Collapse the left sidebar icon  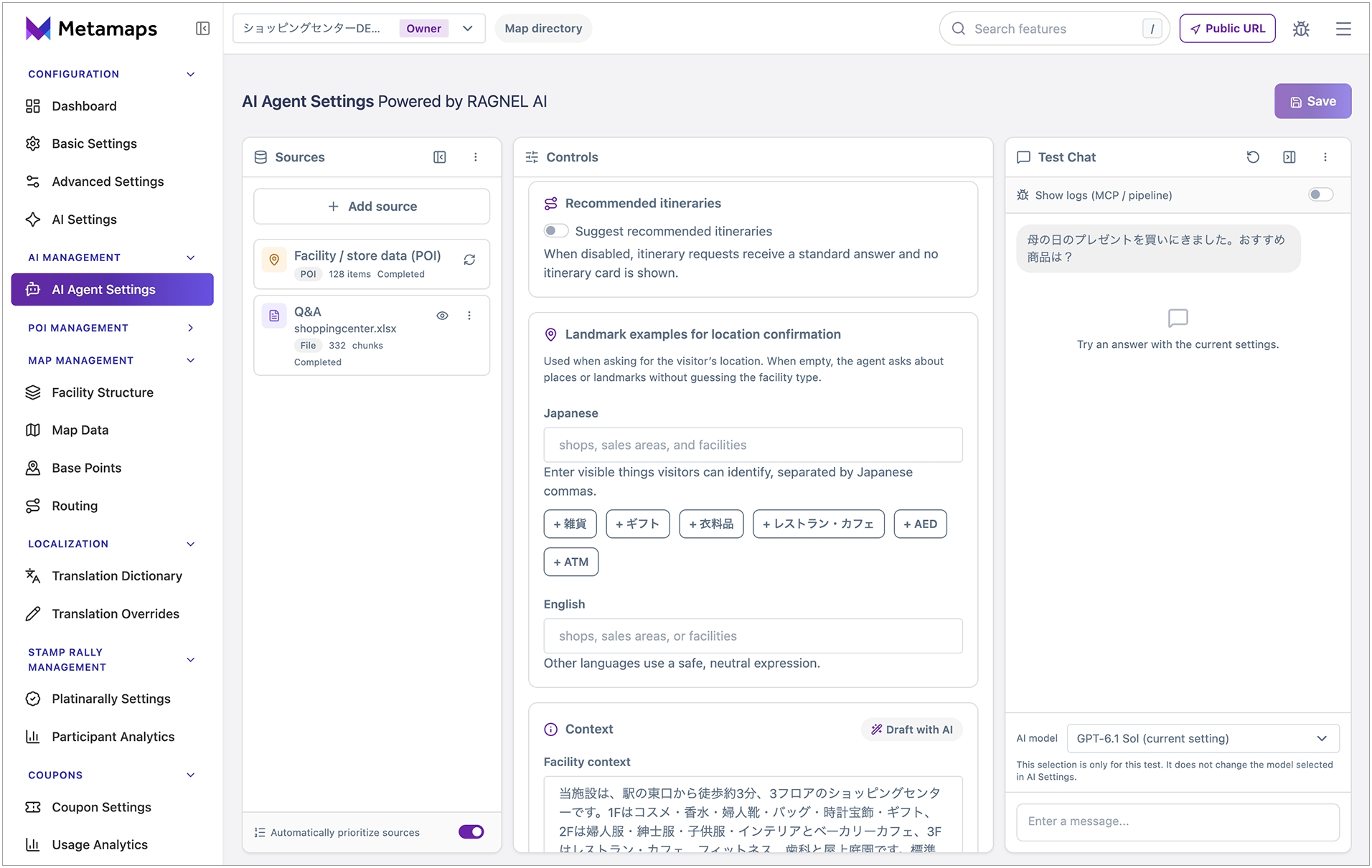pos(202,29)
